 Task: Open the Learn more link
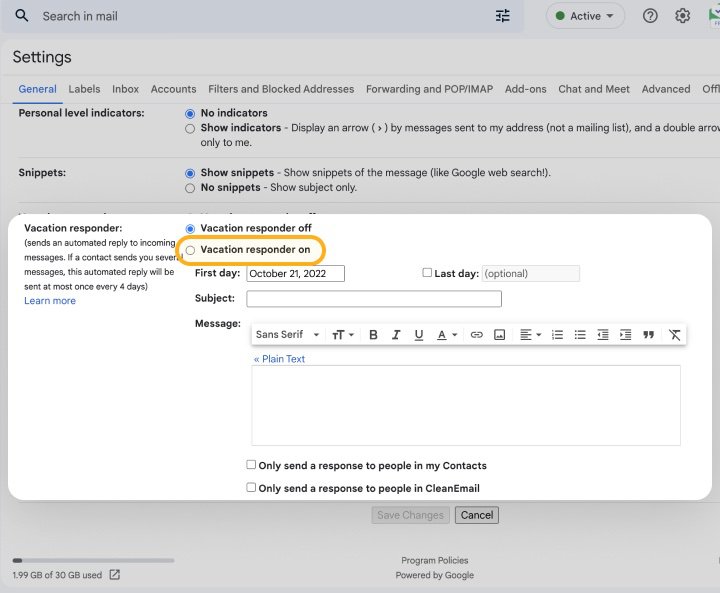[50, 301]
